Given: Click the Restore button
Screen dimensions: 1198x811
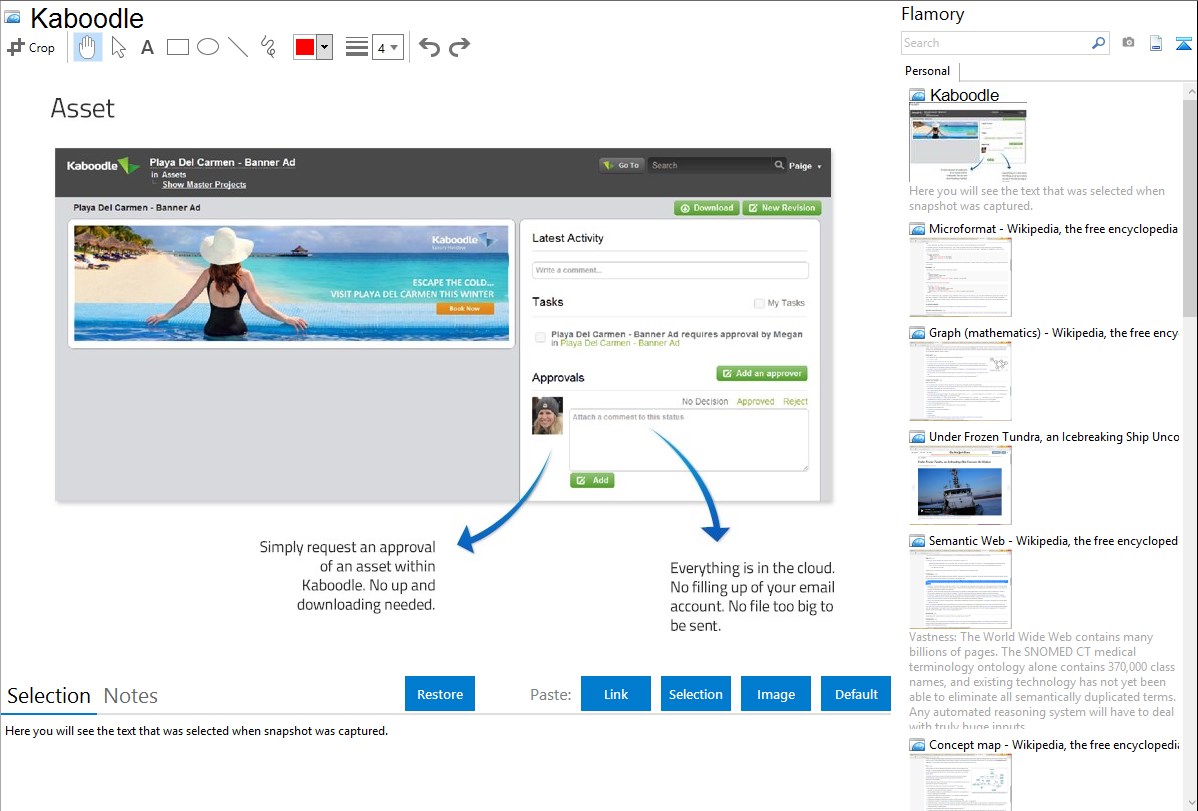Looking at the screenshot, I should point(440,694).
